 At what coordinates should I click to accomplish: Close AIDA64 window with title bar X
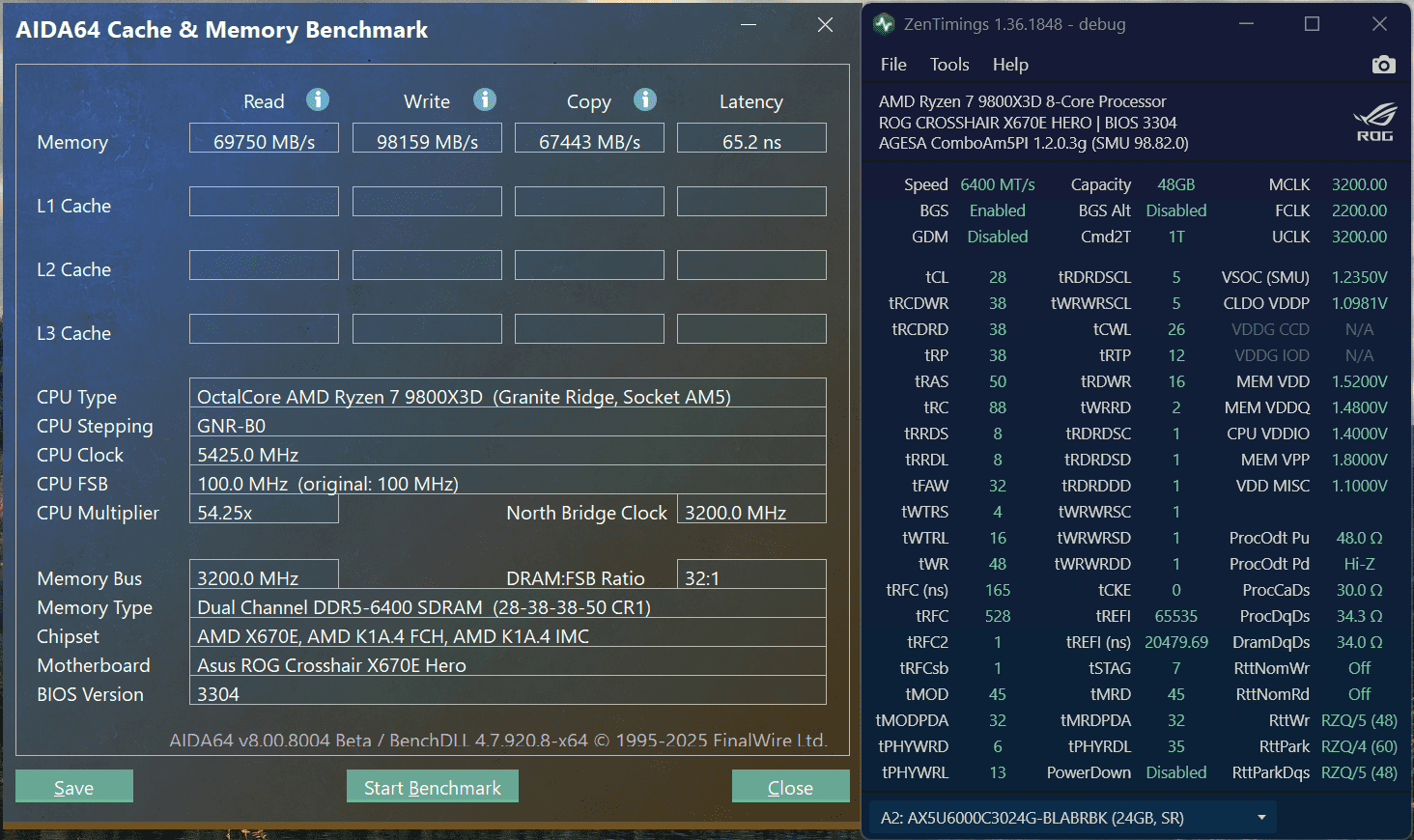pyautogui.click(x=825, y=25)
